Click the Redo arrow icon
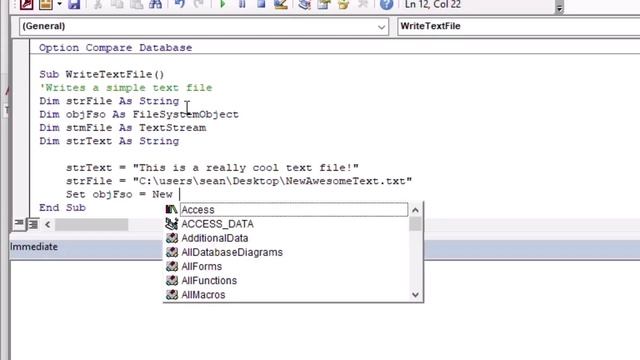640x360 pixels. pos(199,4)
